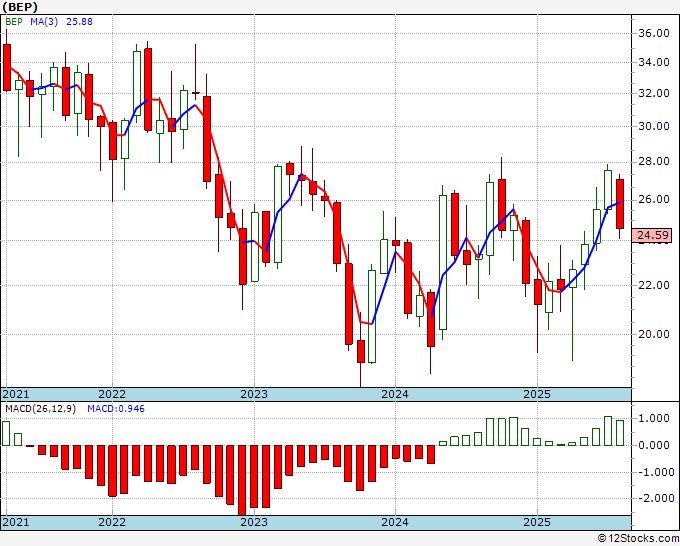
Task: Click the 34.00 price axis label
Action: (x=654, y=62)
